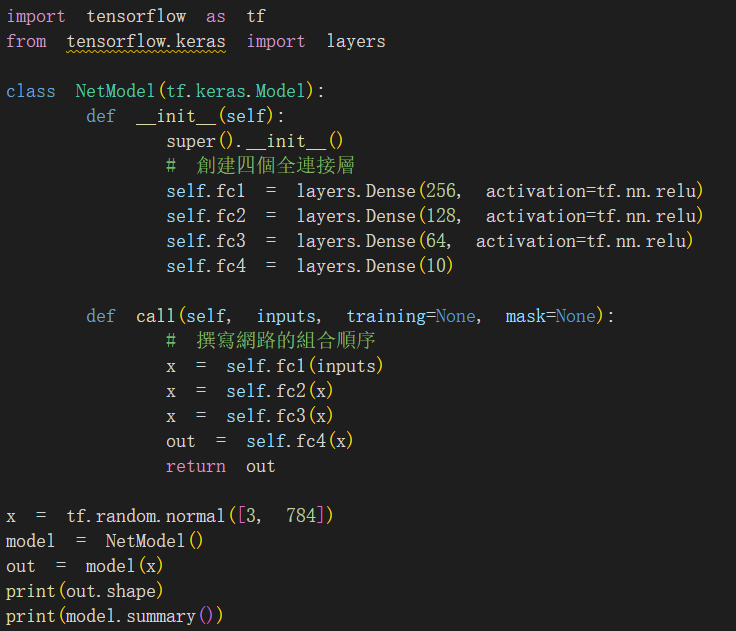Viewport: 736px width, 631px height.
Task: Click the 'super().__init__()' call
Action: pyautogui.click(x=255, y=141)
